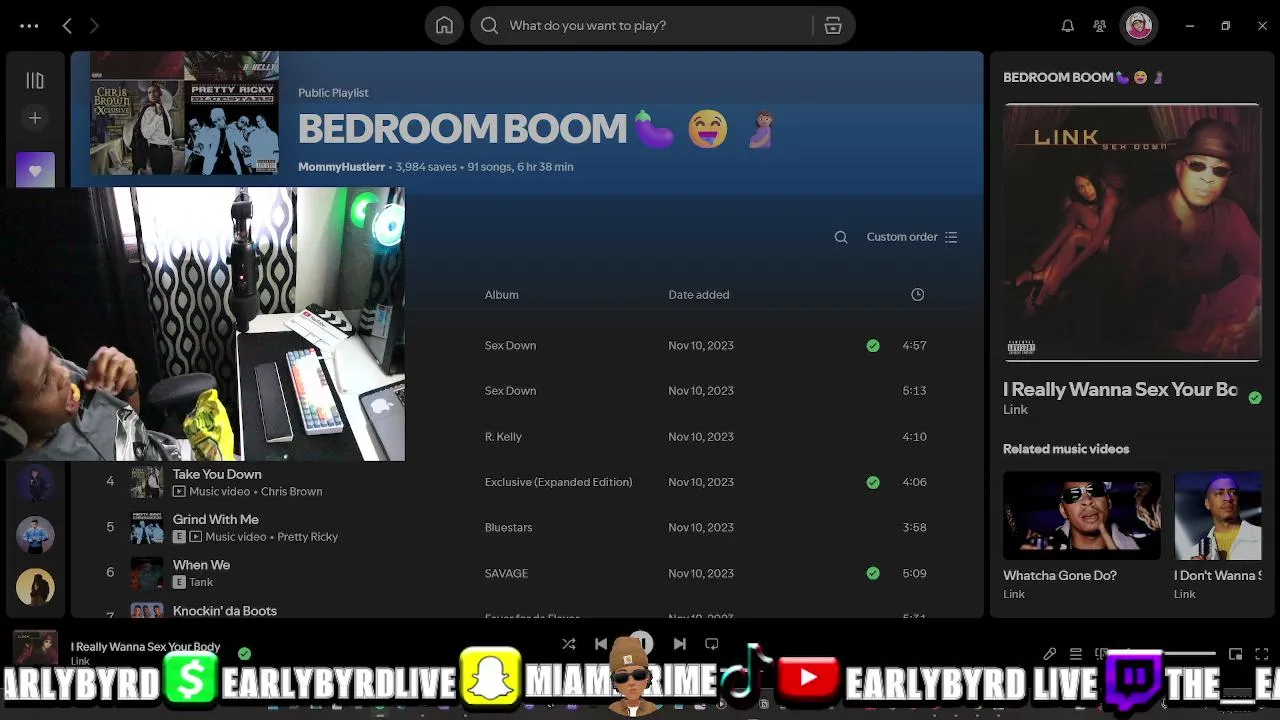The height and width of the screenshot is (720, 1280).
Task: Pause the currently playing song
Action: [x=641, y=643]
